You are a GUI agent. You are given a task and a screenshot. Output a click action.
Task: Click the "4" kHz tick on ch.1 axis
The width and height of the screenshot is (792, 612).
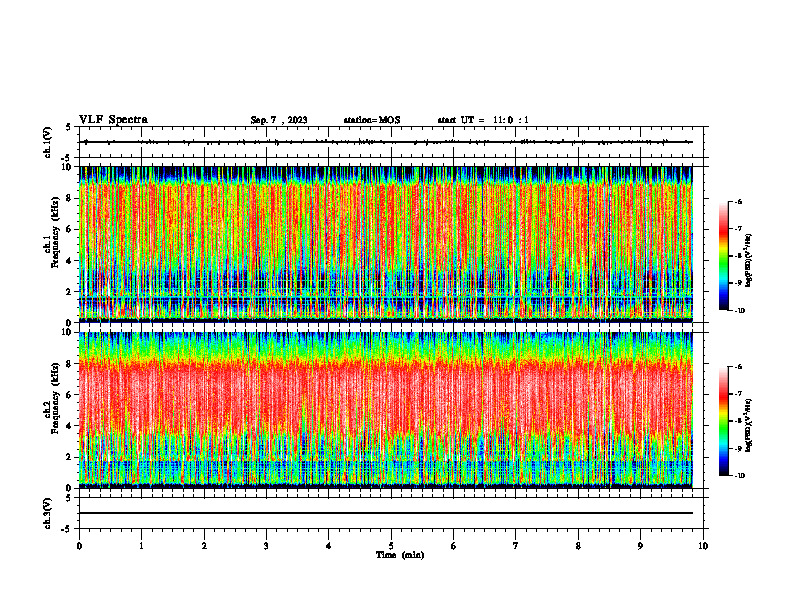coord(71,261)
